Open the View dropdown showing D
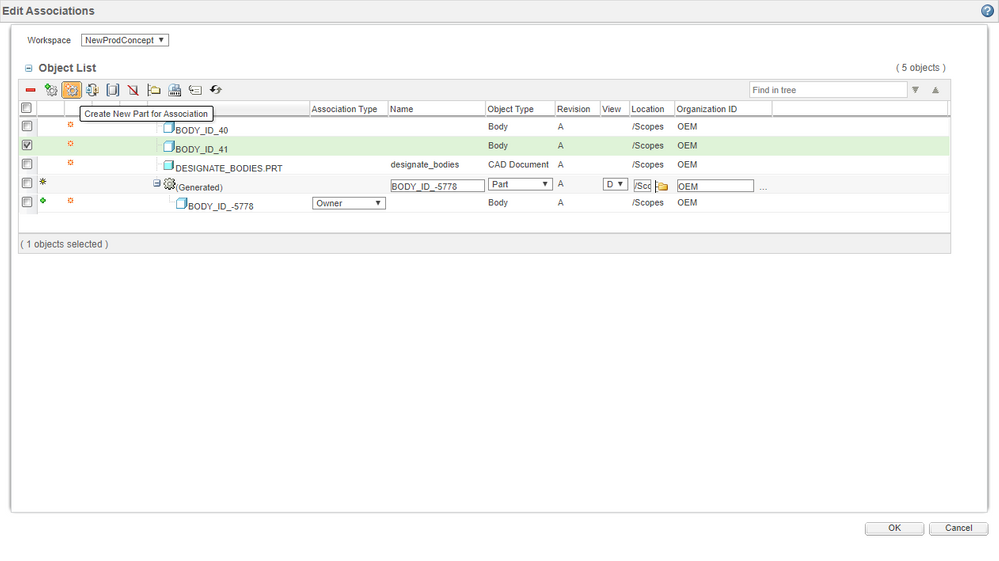The image size is (999, 561). pos(615,184)
